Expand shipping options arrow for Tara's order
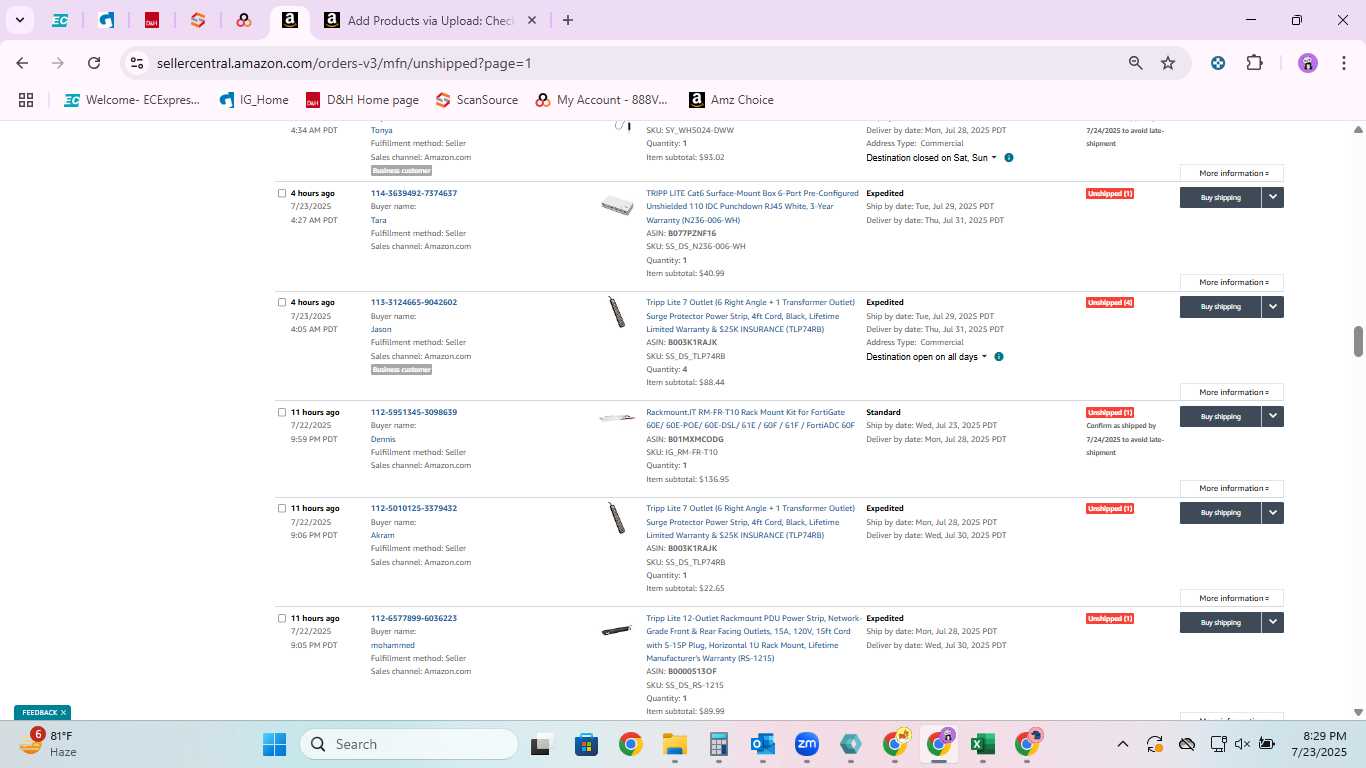 pyautogui.click(x=1273, y=198)
